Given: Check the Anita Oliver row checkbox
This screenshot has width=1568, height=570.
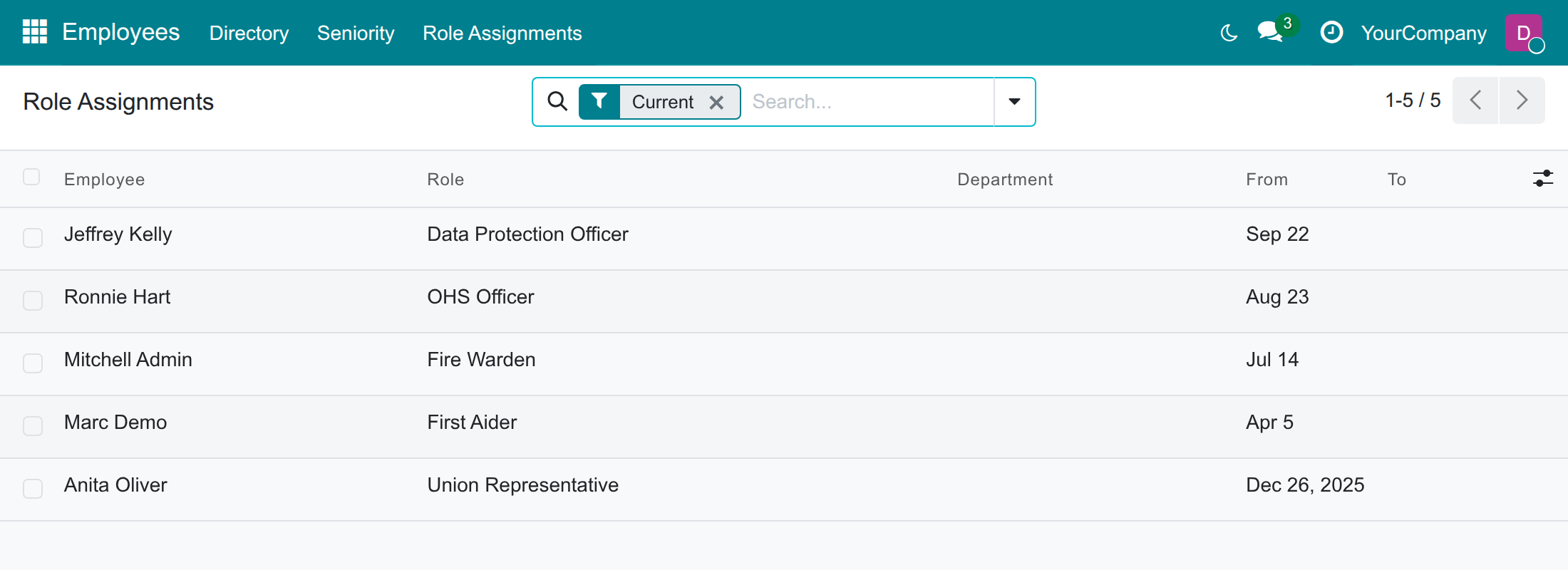Looking at the screenshot, I should pyautogui.click(x=33, y=488).
